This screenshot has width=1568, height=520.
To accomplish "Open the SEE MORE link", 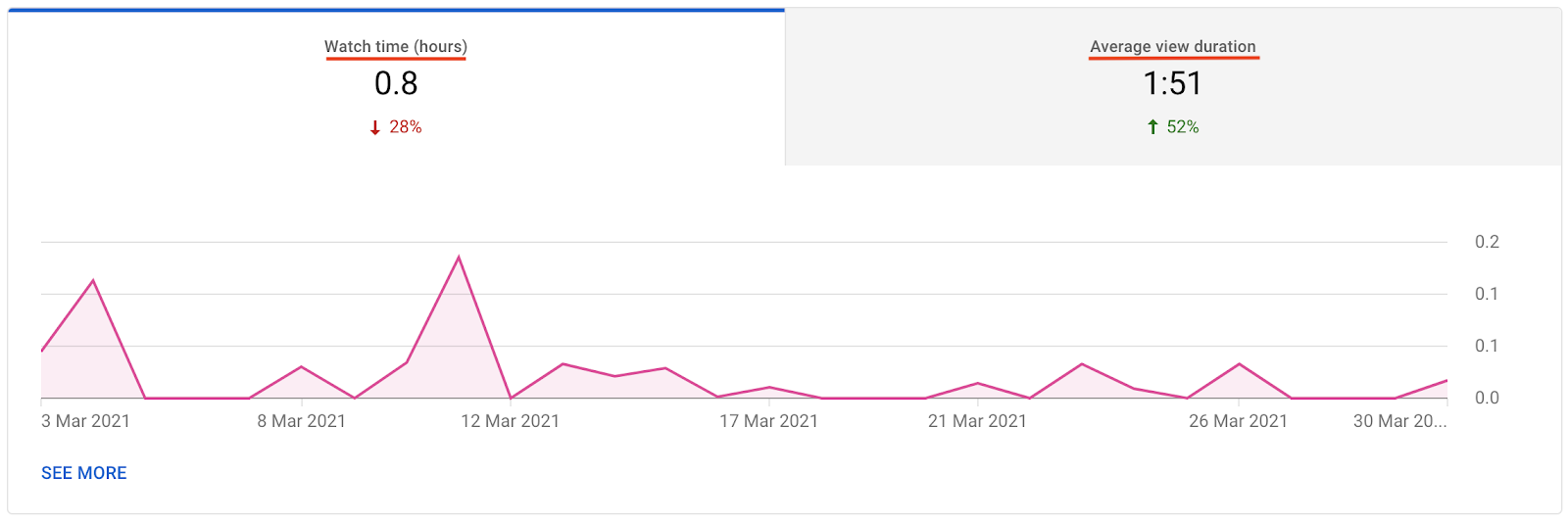I will [x=84, y=473].
